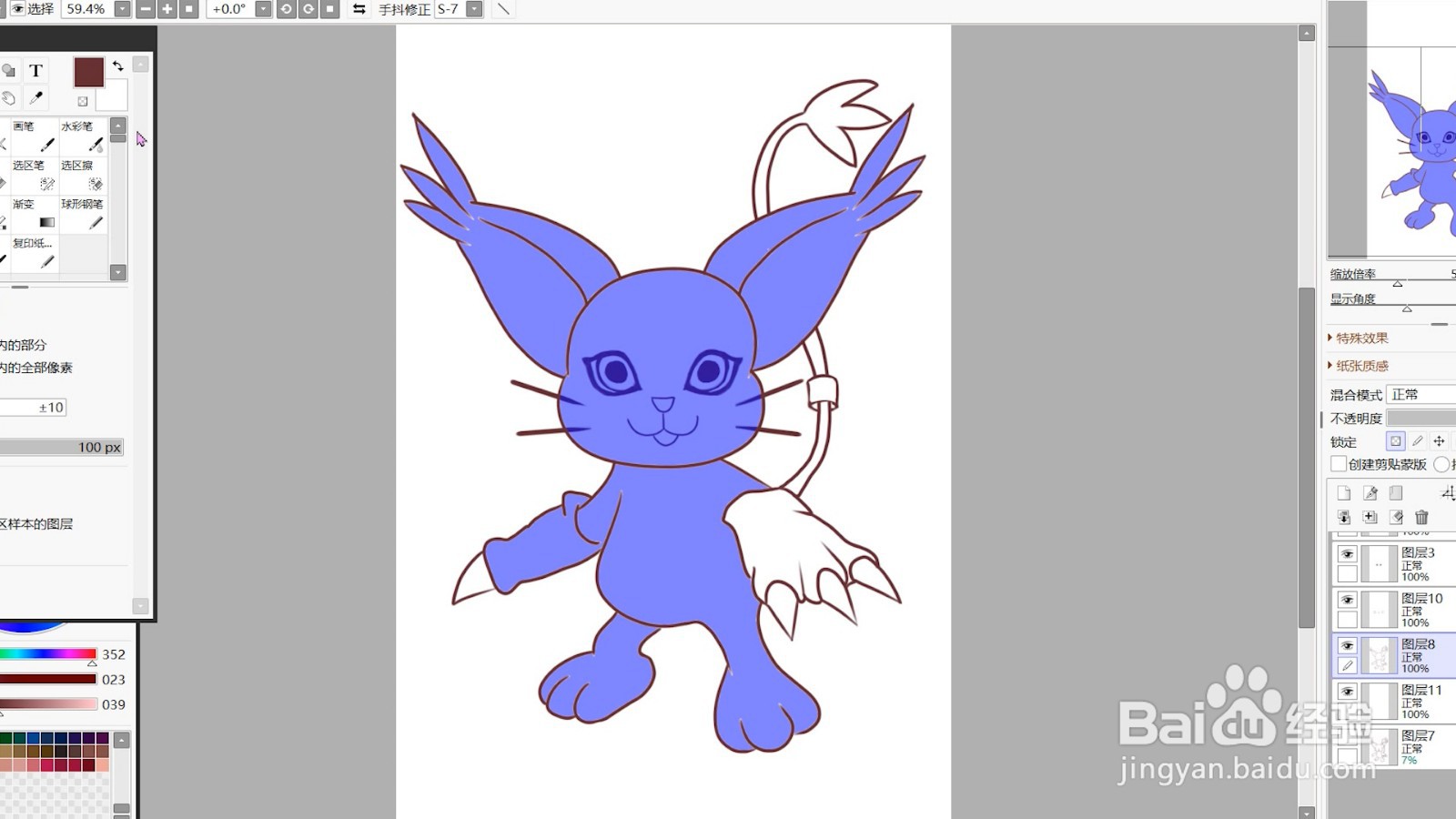Click the navigator preview thumbnail
1456x819 pixels.
[1392, 129]
